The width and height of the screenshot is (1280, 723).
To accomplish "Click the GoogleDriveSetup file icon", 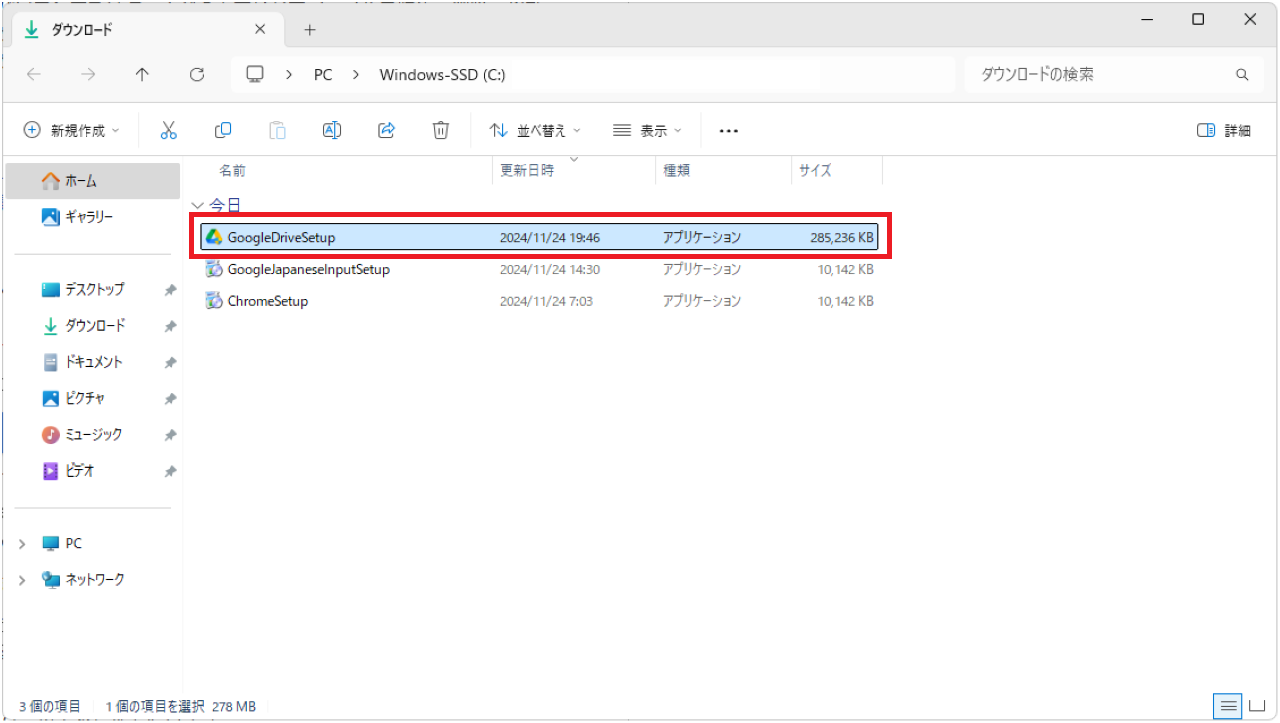I will click(x=213, y=237).
